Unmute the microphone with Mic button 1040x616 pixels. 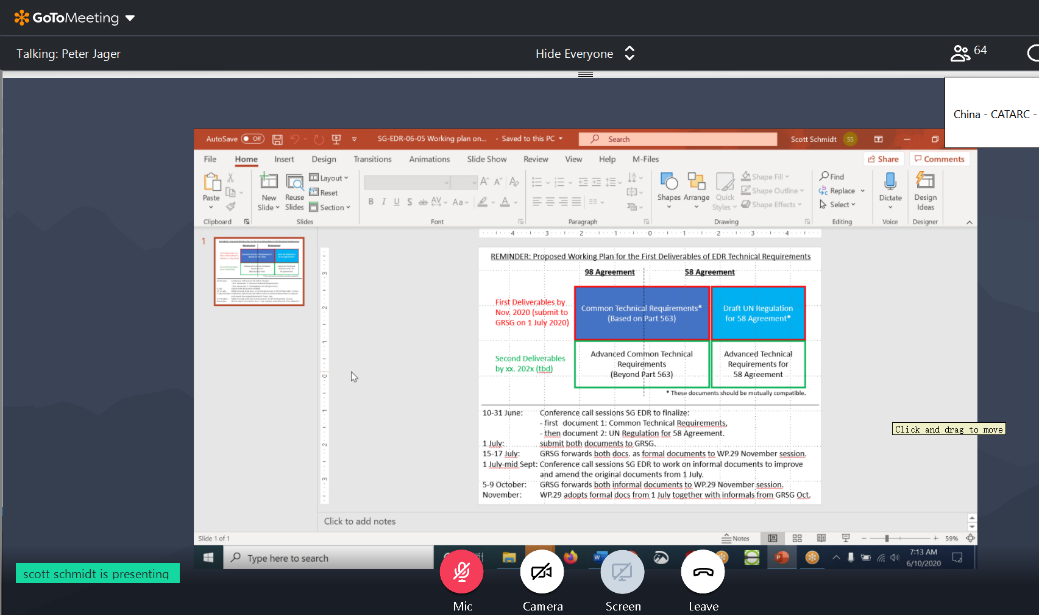point(462,572)
